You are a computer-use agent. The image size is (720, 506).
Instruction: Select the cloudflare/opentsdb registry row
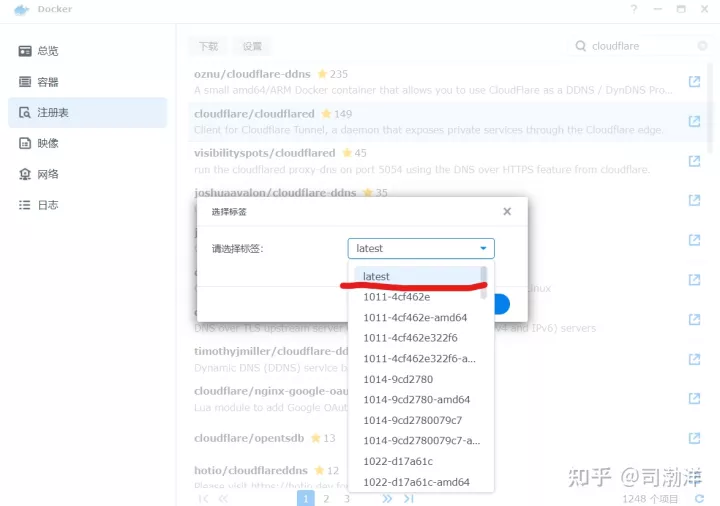click(x=448, y=438)
